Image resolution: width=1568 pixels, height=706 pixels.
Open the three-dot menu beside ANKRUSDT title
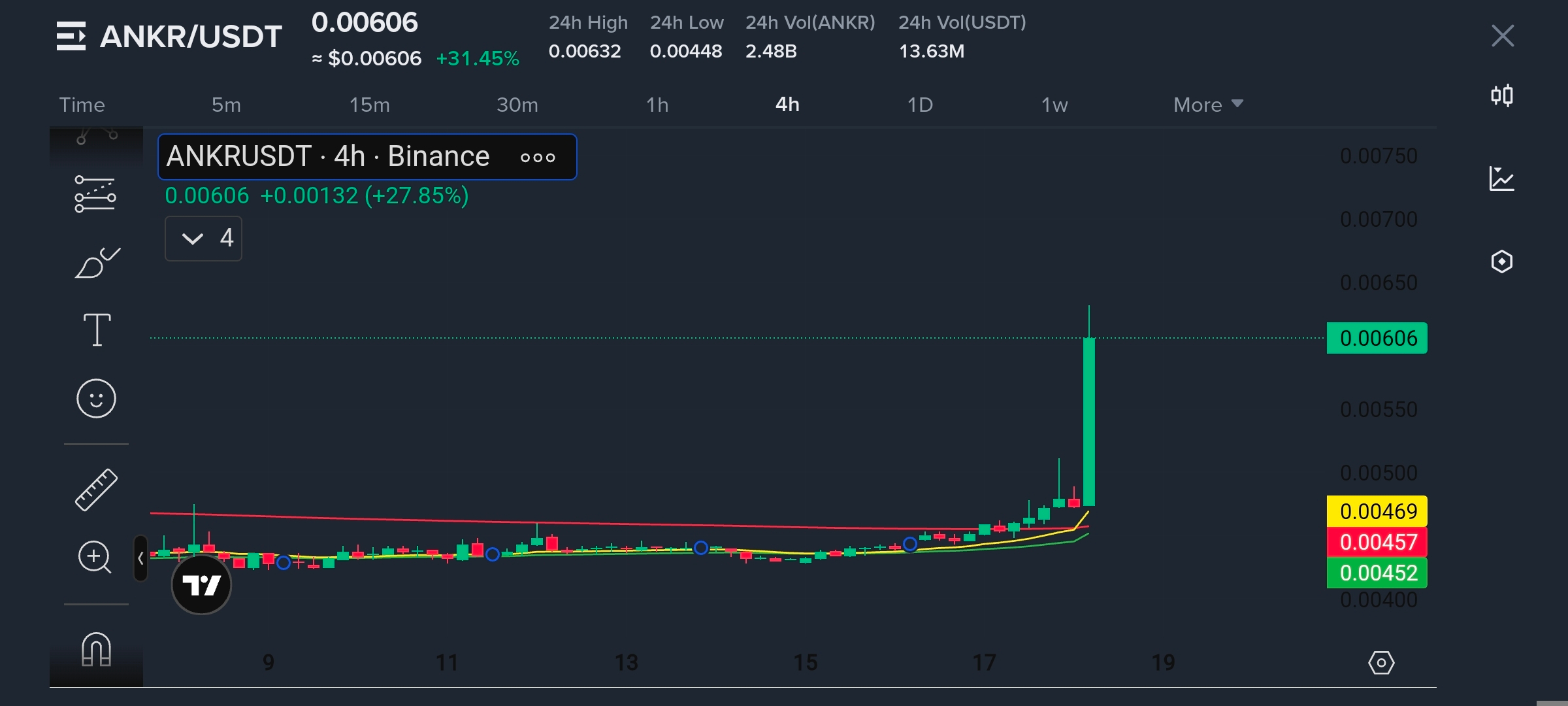pos(538,158)
